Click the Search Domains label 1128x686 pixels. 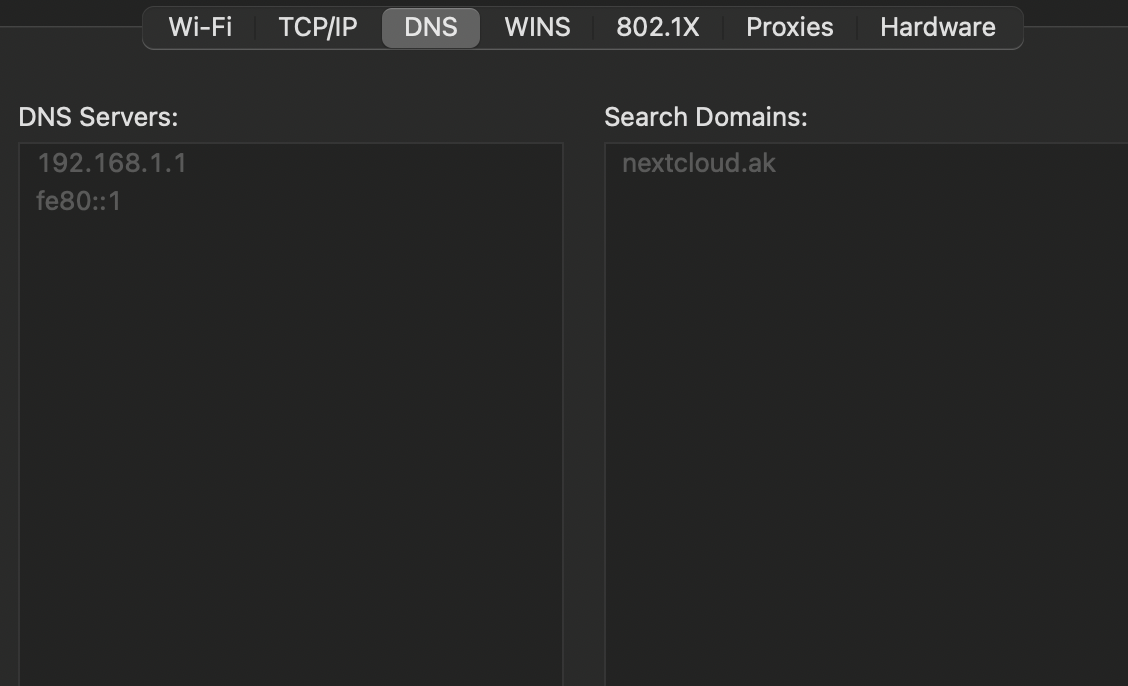click(x=705, y=117)
